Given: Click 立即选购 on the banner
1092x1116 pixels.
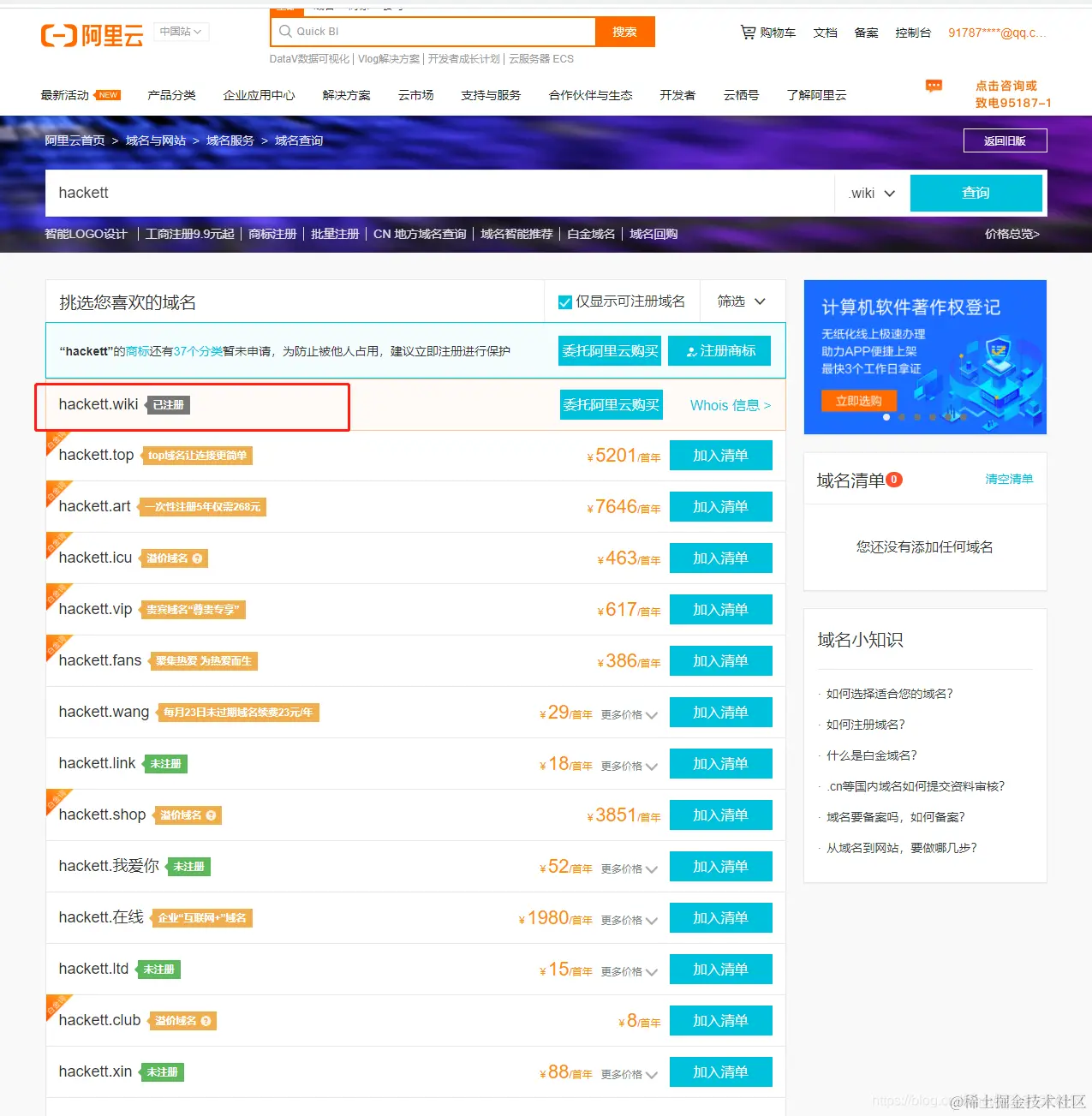Looking at the screenshot, I should pyautogui.click(x=858, y=401).
